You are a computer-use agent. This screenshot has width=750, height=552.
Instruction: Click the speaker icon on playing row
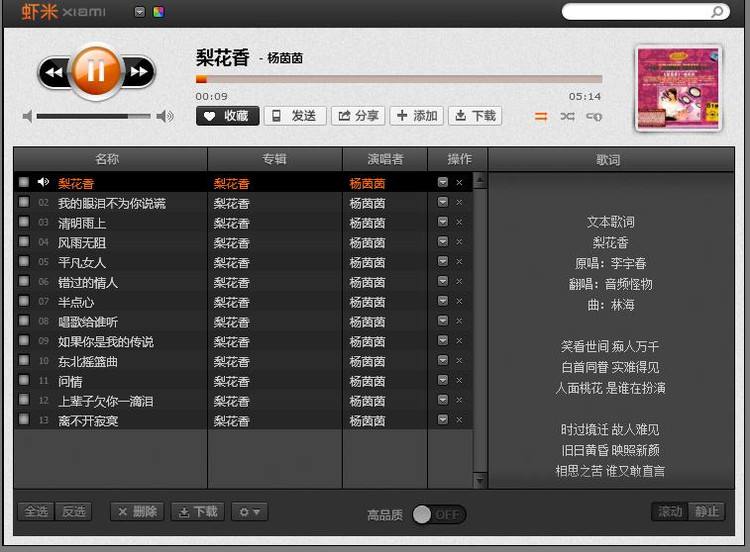click(44, 182)
